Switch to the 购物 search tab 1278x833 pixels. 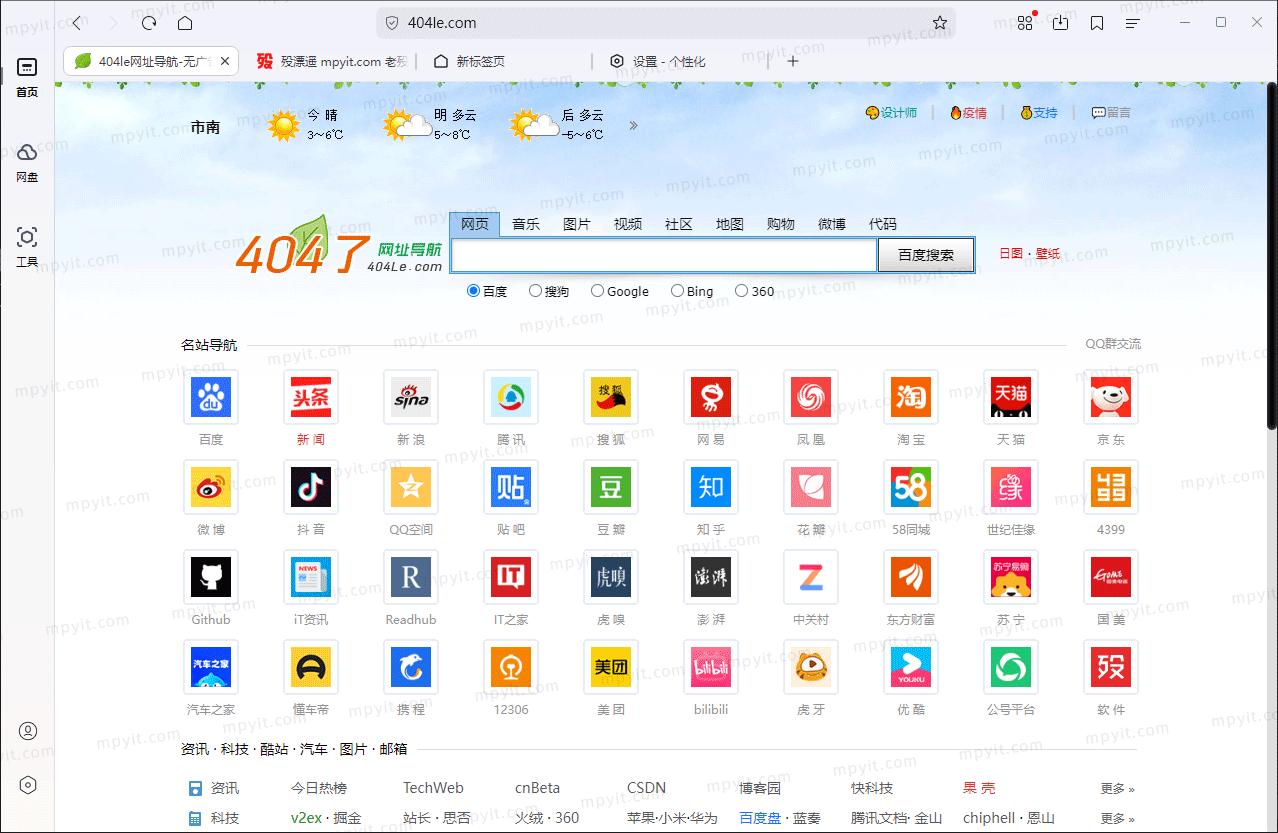coord(780,224)
